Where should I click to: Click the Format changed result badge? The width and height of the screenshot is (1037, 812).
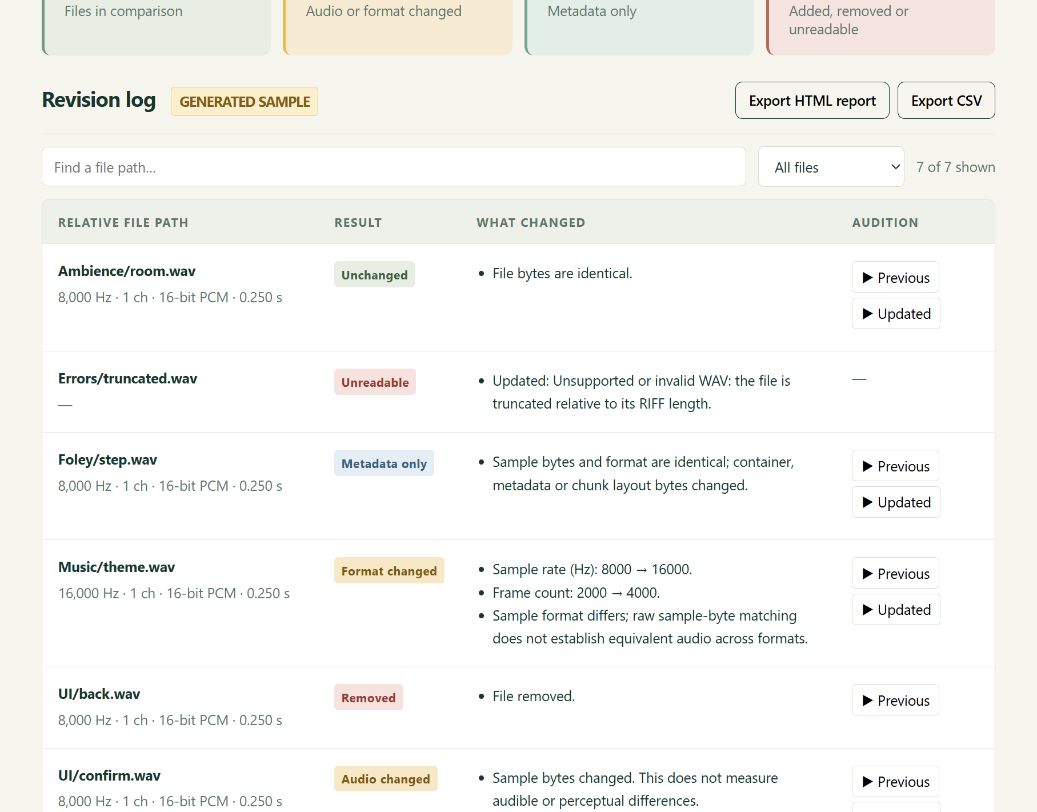(389, 571)
